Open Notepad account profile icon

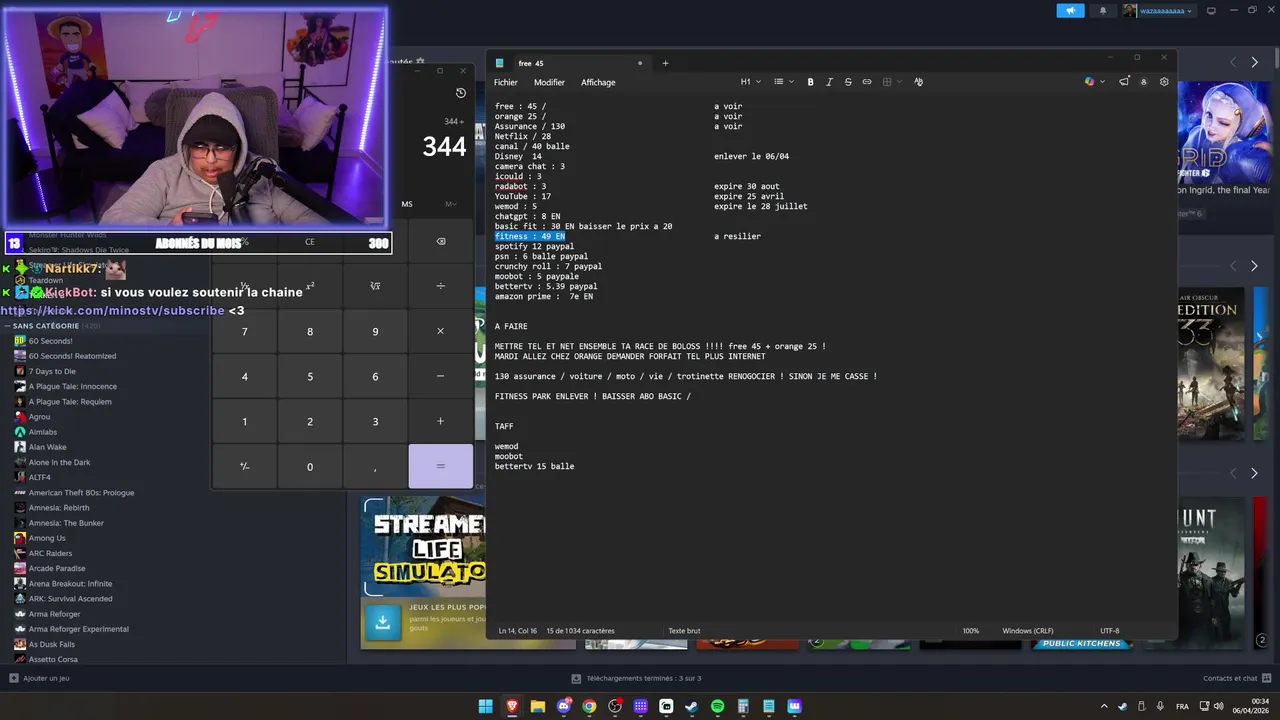1144,82
